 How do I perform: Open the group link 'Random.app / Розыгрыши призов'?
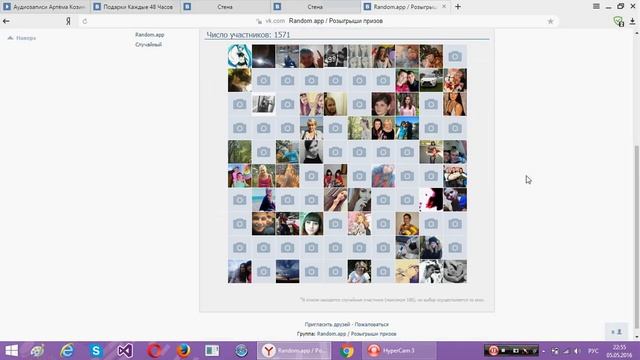356,333
